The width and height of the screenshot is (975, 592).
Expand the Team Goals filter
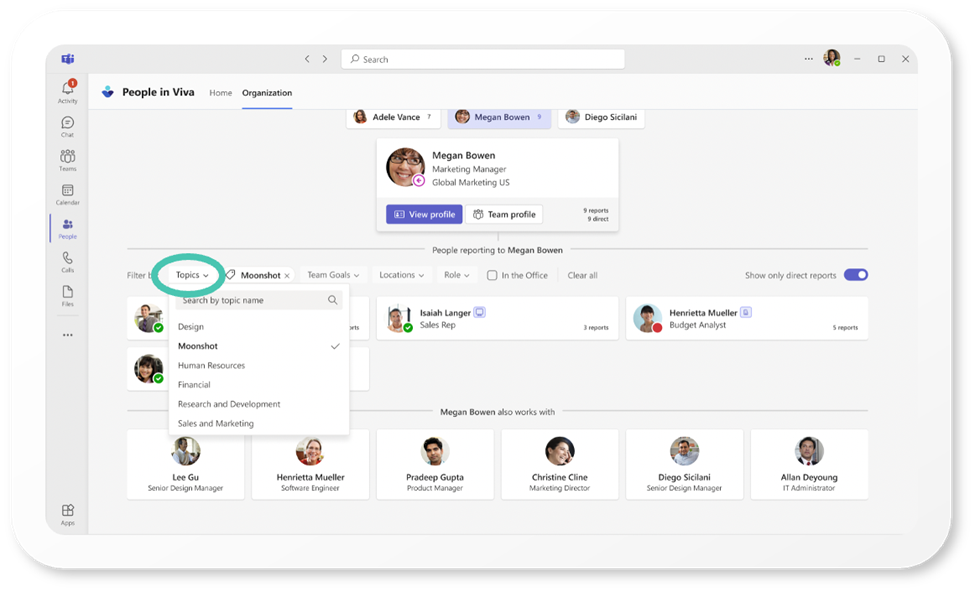click(333, 274)
